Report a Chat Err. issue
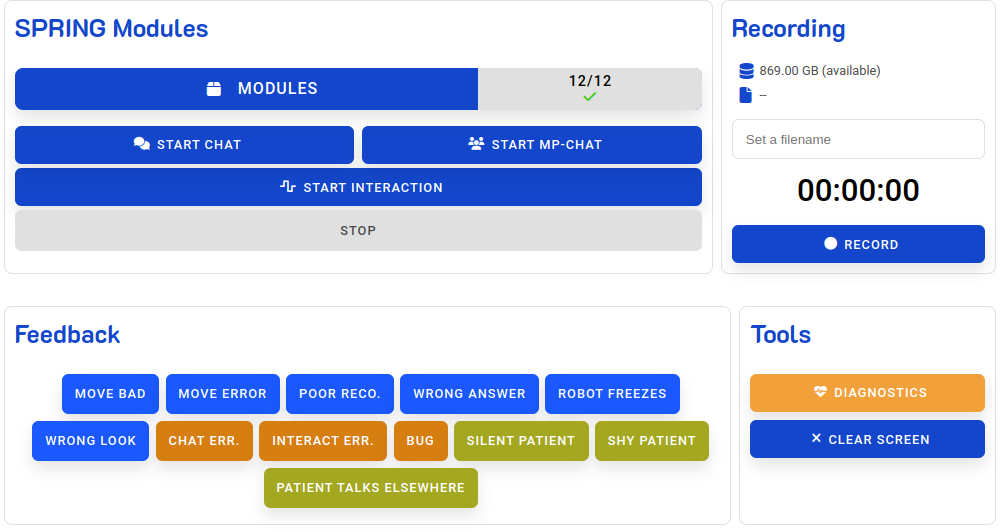The image size is (1001, 532). coord(203,441)
